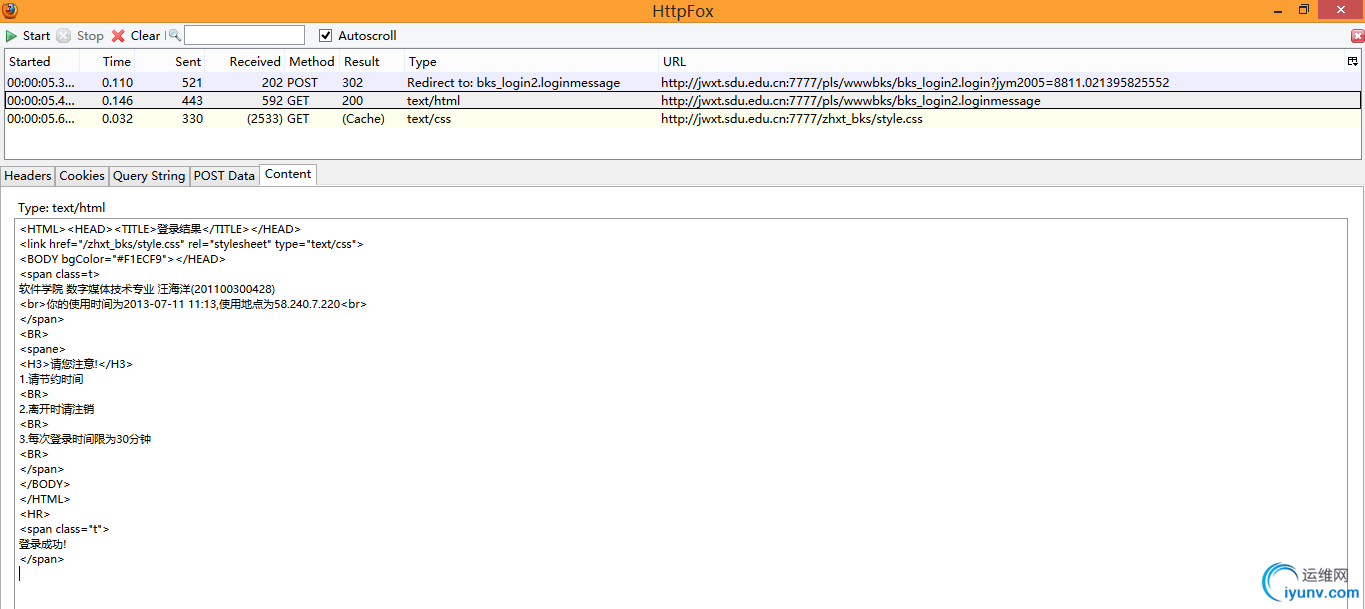1365x609 pixels.
Task: Click the bks_login2.loginmessage URL cell
Action: pyautogui.click(x=850, y=101)
